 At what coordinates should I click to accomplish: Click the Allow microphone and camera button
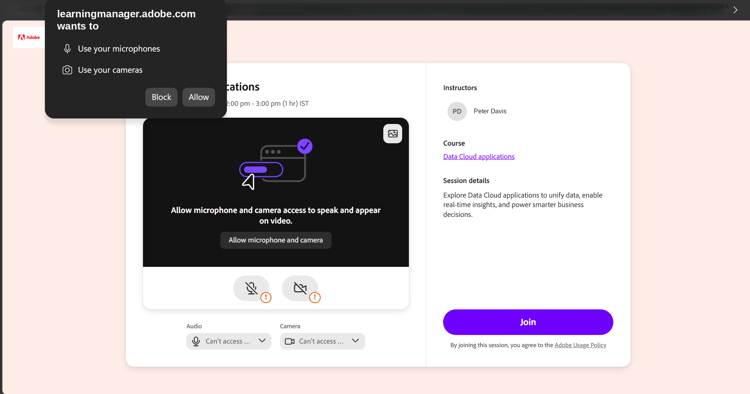coord(276,240)
